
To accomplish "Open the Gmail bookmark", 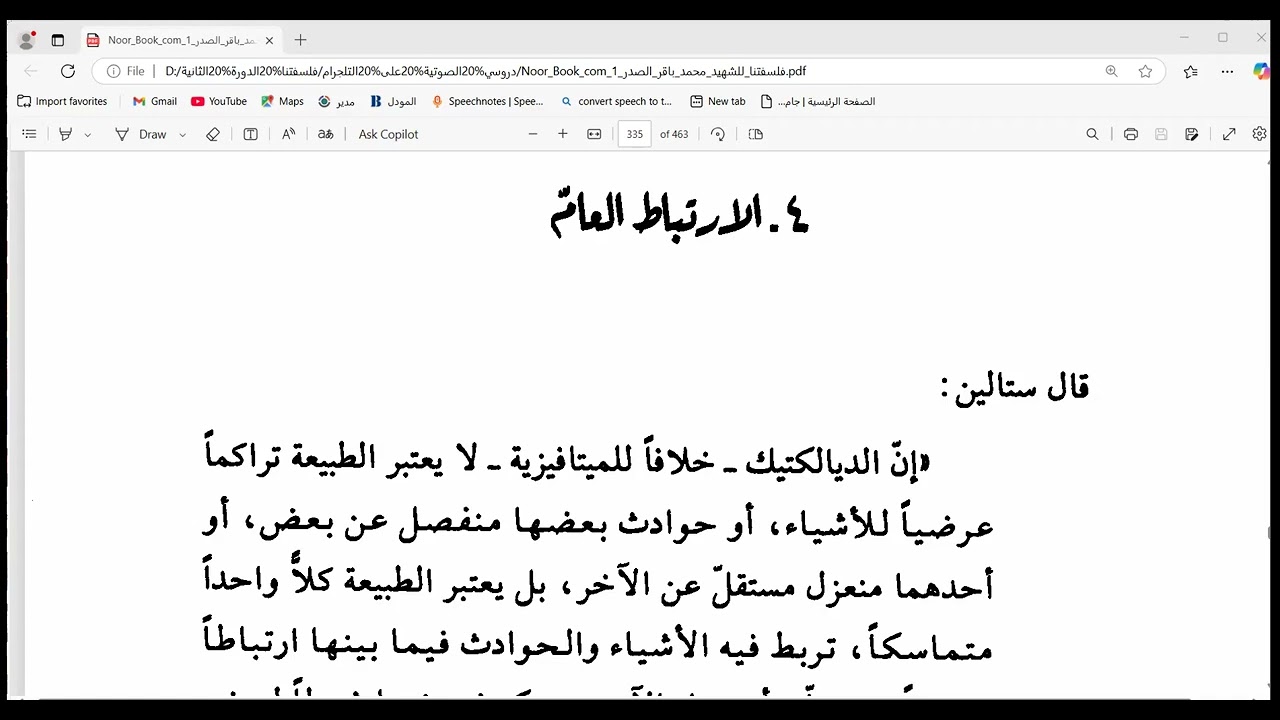I will coord(155,101).
